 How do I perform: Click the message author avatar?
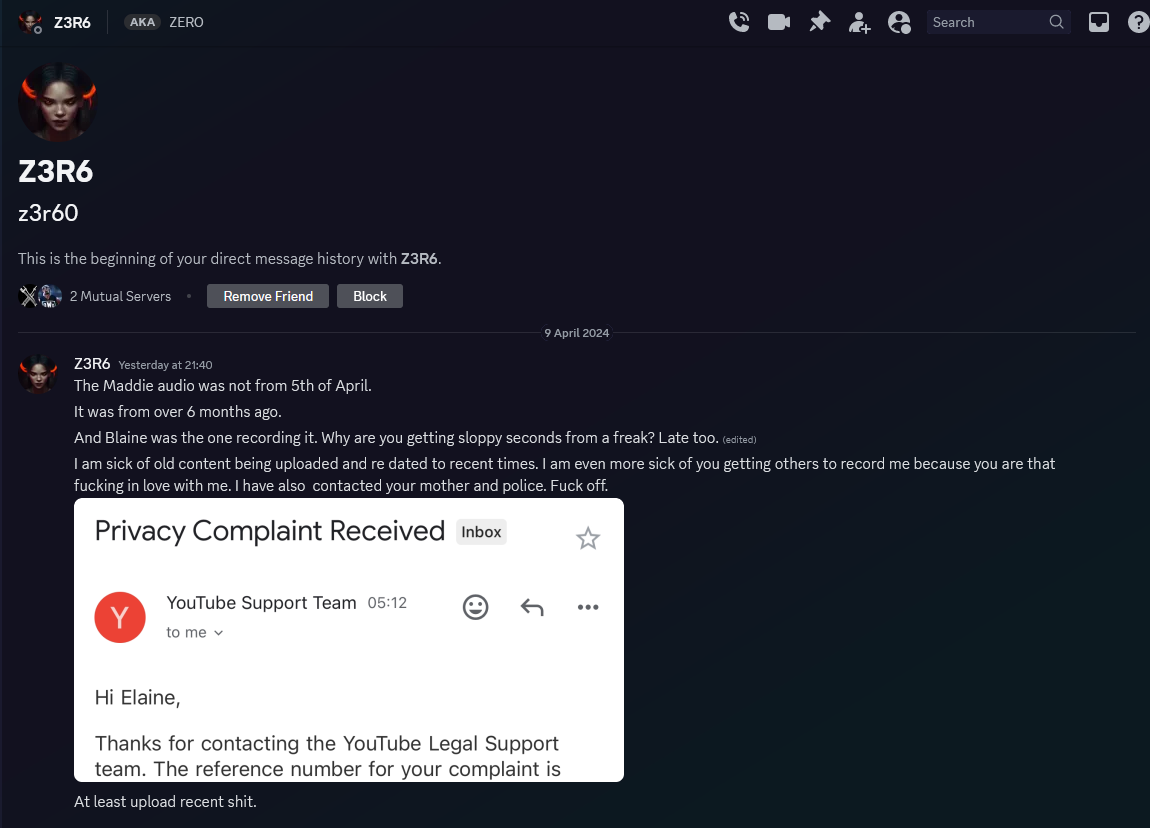click(x=38, y=374)
